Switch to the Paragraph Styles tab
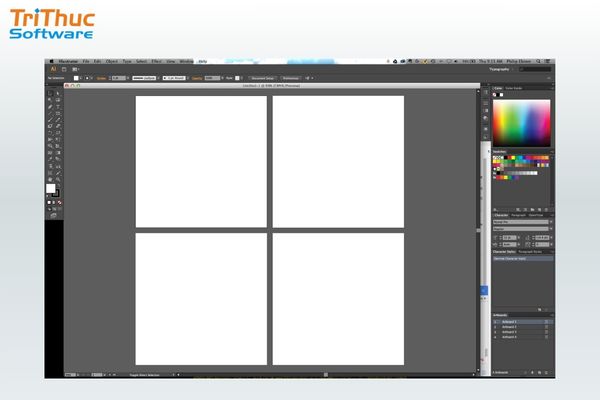 click(x=530, y=252)
